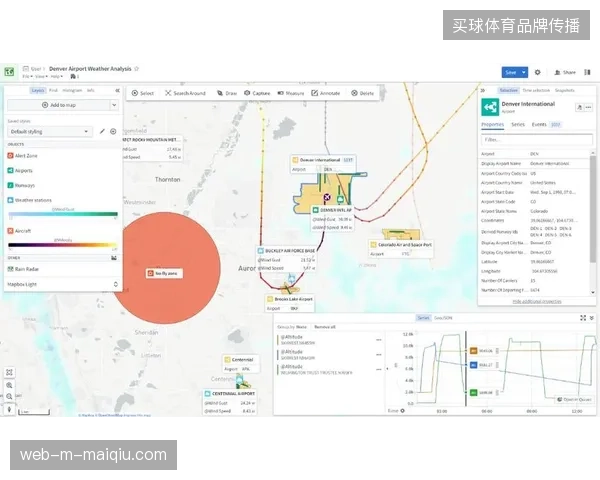The width and height of the screenshot is (600, 480).
Task: Open the Properties tab
Action: 492,124
